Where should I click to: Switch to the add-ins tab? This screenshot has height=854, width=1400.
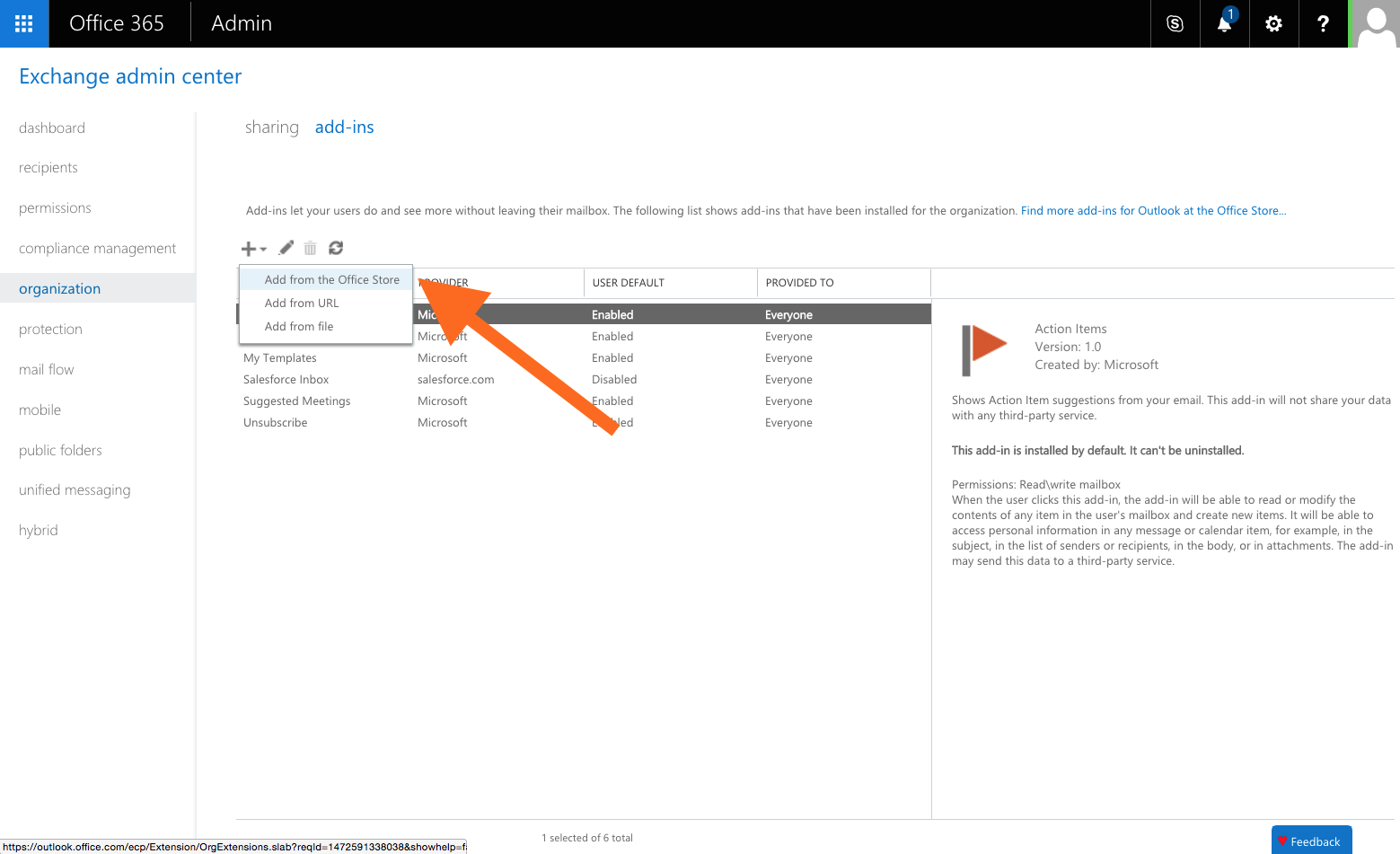click(x=344, y=127)
